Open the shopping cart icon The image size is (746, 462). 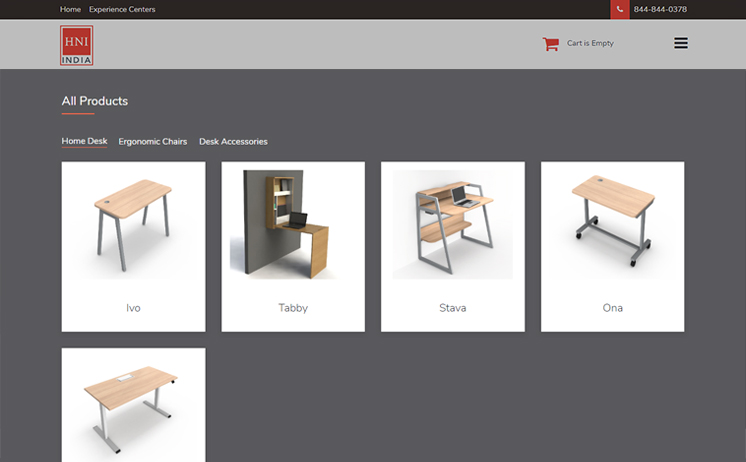pyautogui.click(x=550, y=44)
